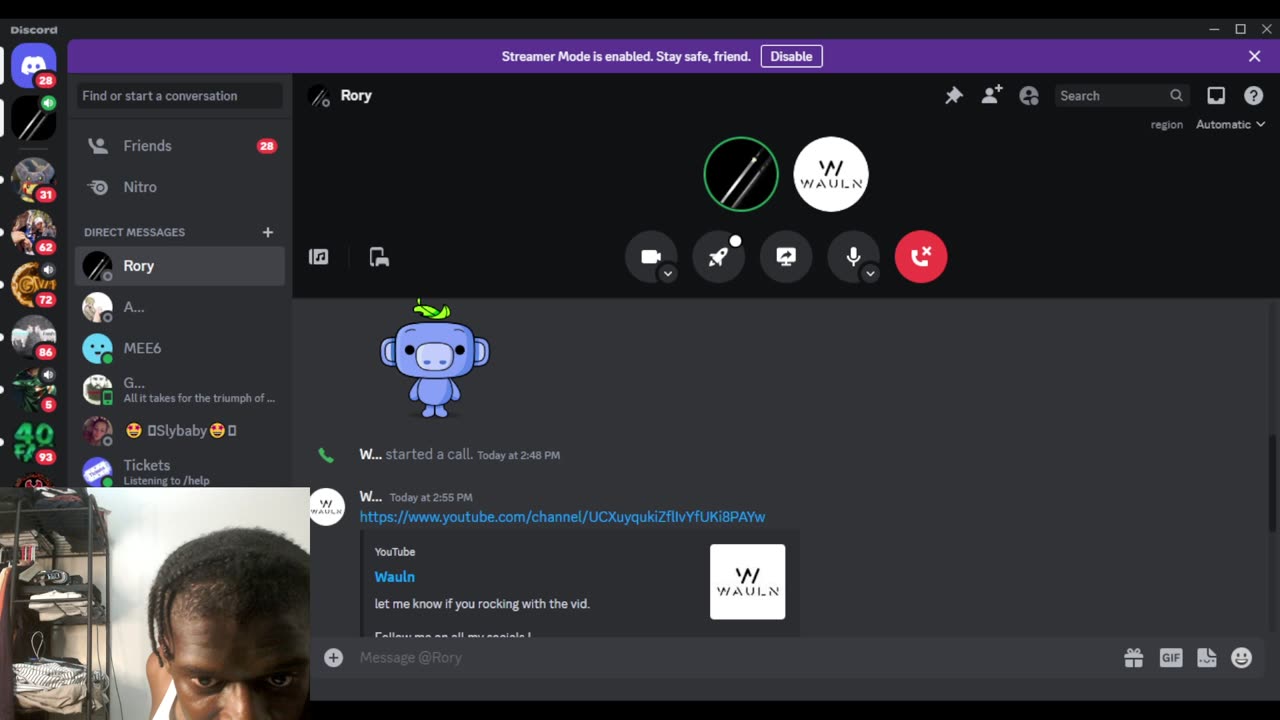Open GIF picker button
Viewport: 1280px width, 720px height.
pyautogui.click(x=1170, y=657)
